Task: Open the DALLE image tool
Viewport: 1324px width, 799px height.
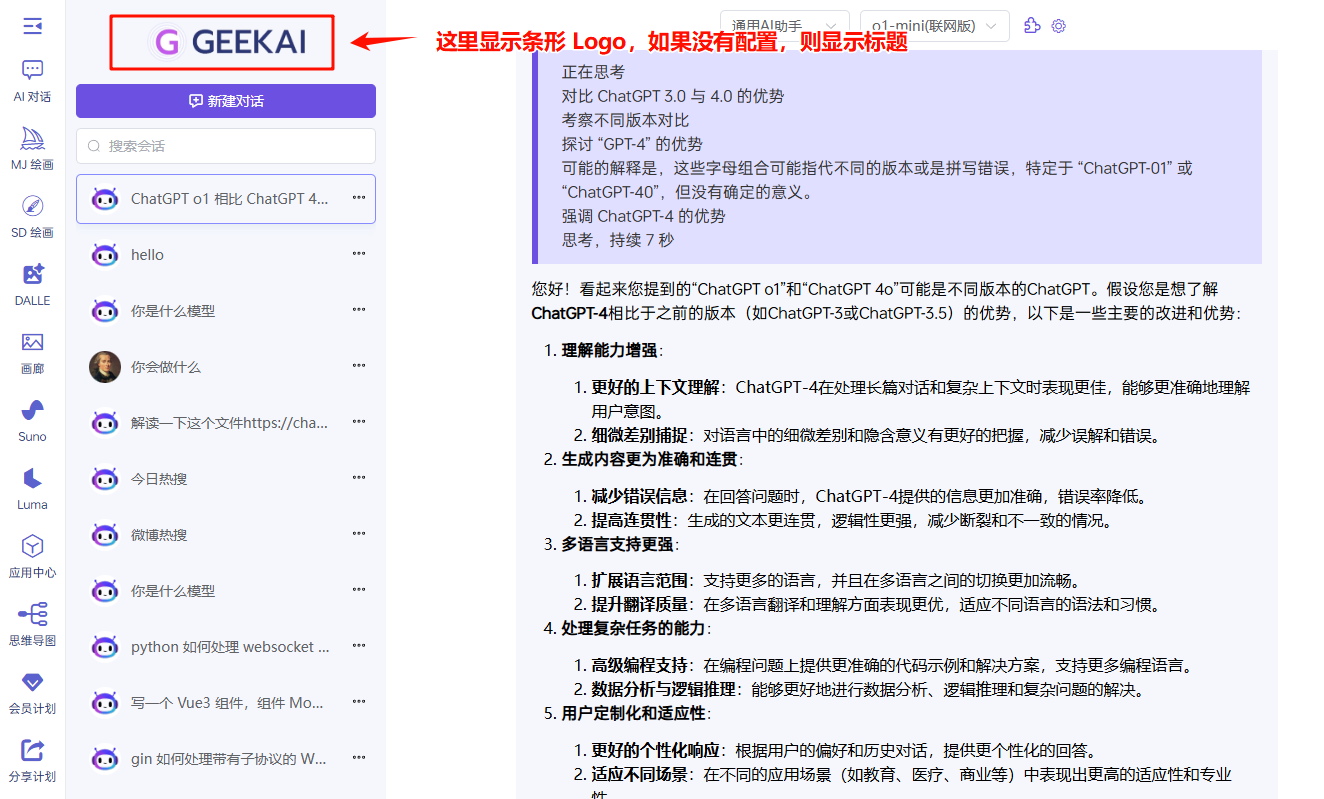Action: 32,284
